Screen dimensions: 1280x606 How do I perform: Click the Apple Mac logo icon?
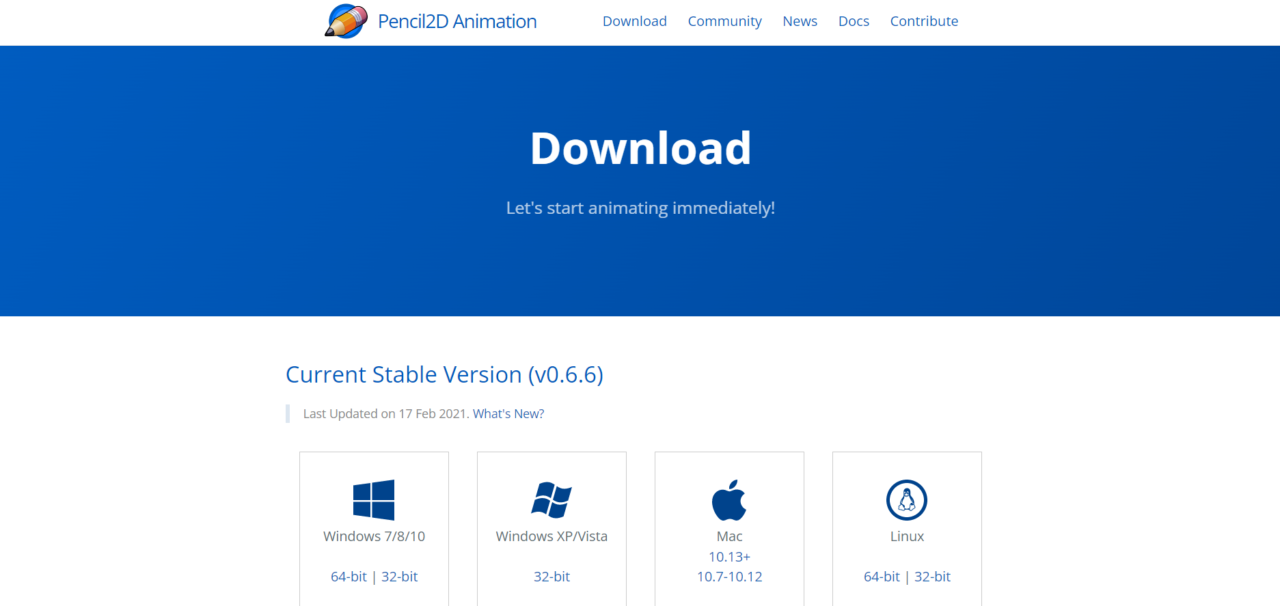(x=729, y=500)
